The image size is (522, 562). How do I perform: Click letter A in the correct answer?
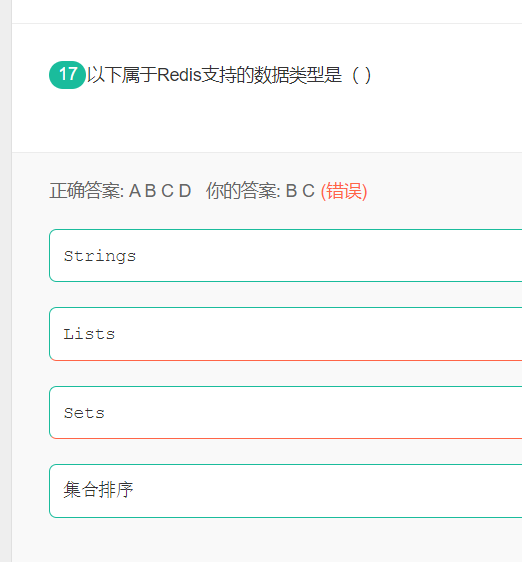[135, 191]
